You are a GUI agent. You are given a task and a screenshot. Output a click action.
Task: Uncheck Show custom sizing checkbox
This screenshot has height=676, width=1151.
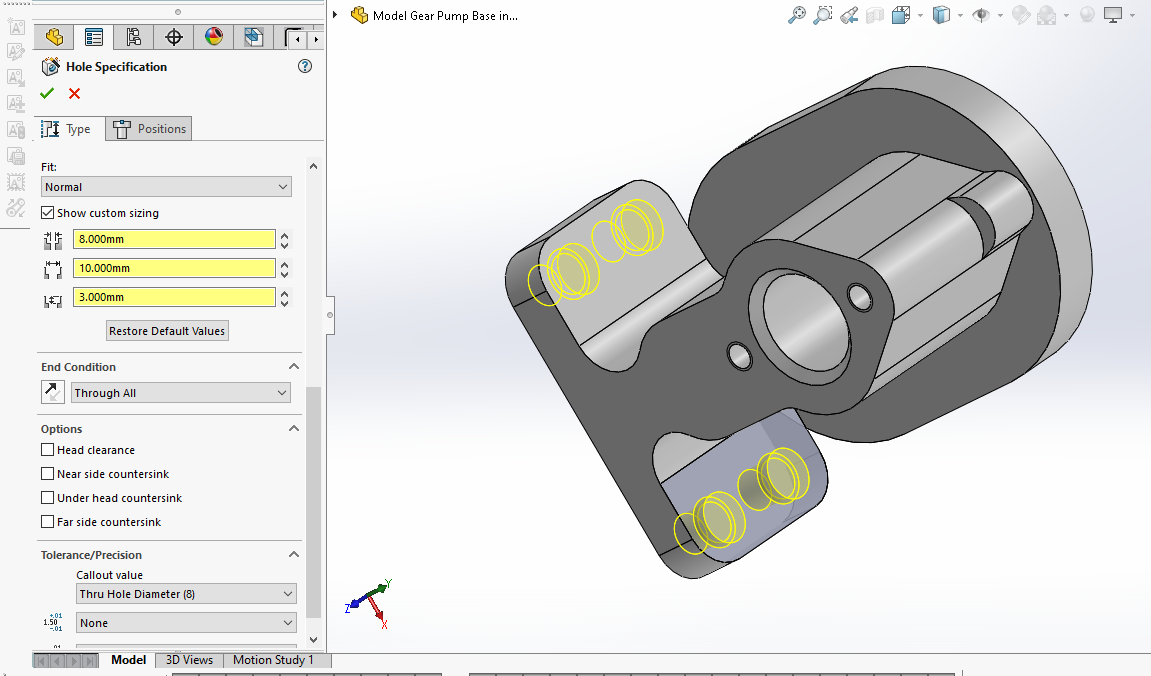click(x=47, y=213)
